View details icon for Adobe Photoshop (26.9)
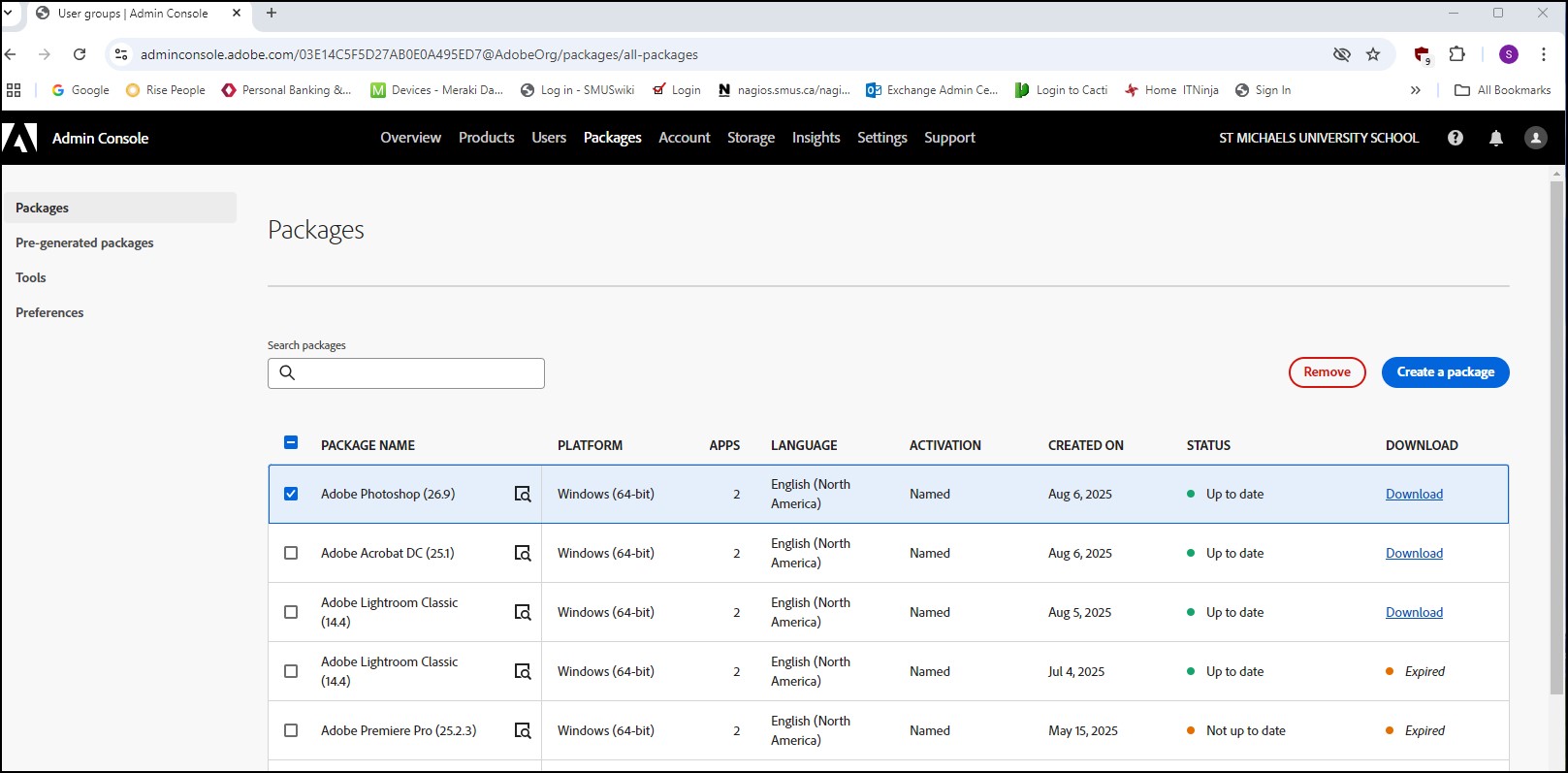The width and height of the screenshot is (1568, 773). coord(523,494)
